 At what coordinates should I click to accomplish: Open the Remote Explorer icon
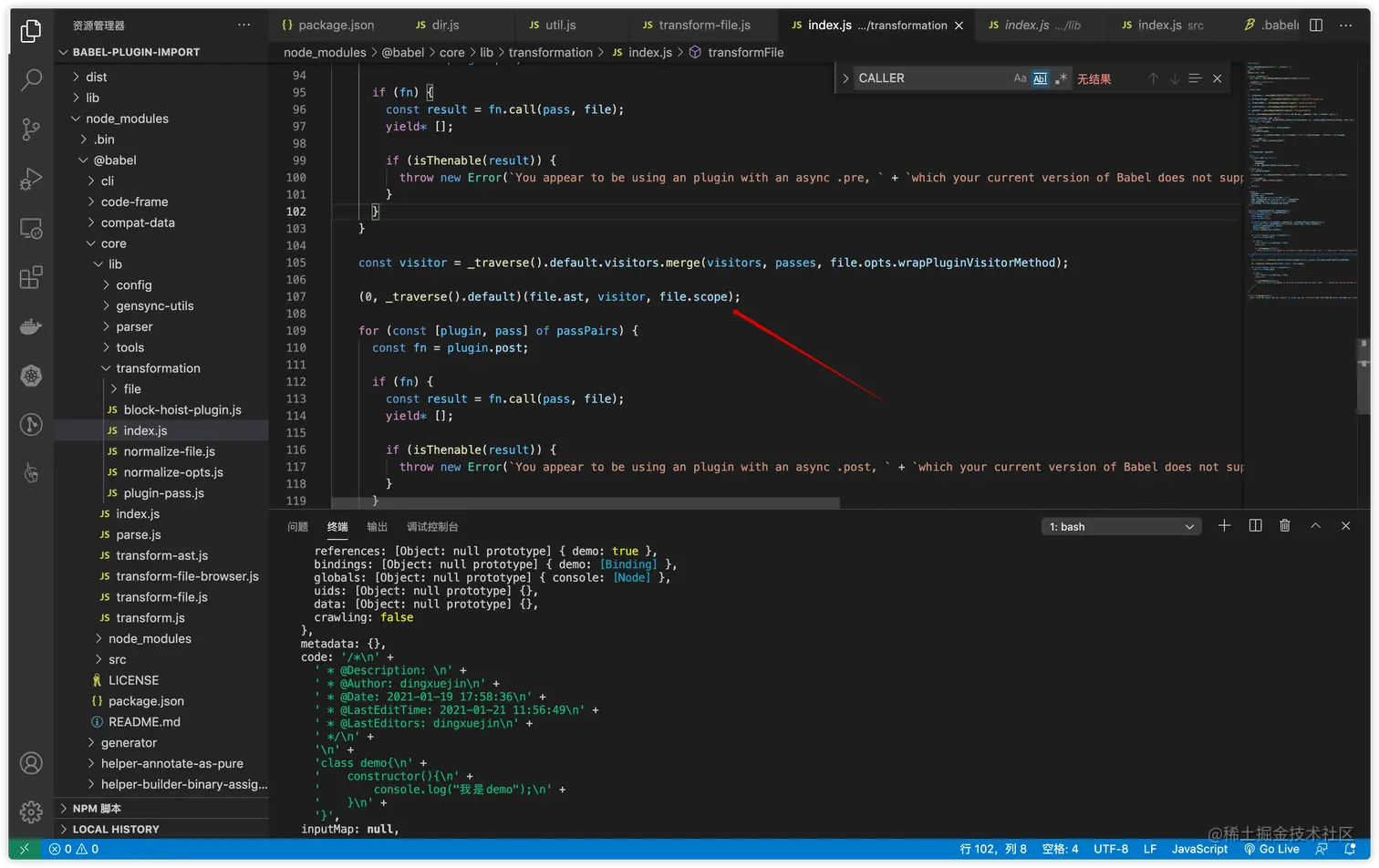point(31,228)
